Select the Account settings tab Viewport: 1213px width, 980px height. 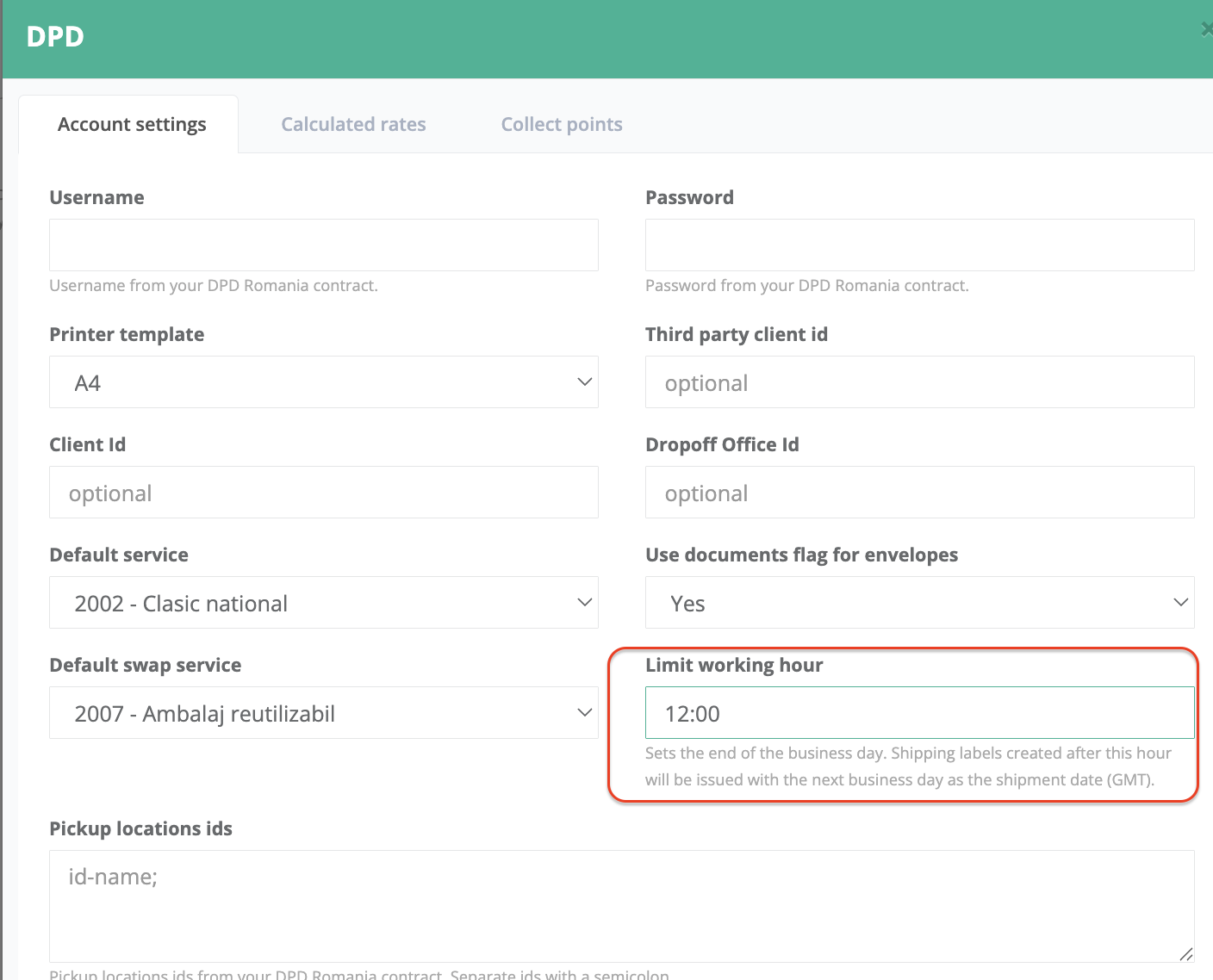click(132, 125)
